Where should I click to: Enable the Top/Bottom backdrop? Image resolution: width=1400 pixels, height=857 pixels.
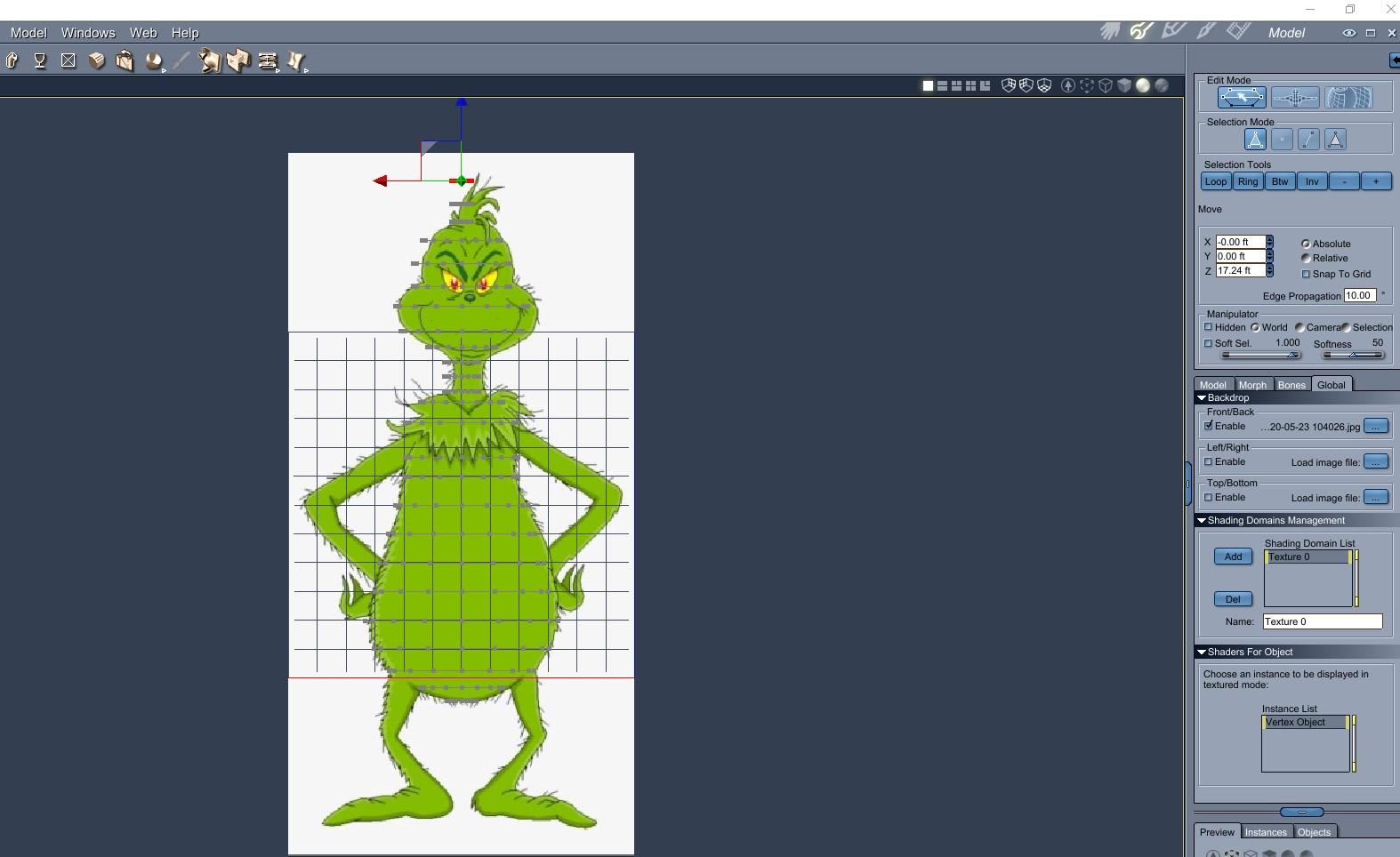point(1209,497)
